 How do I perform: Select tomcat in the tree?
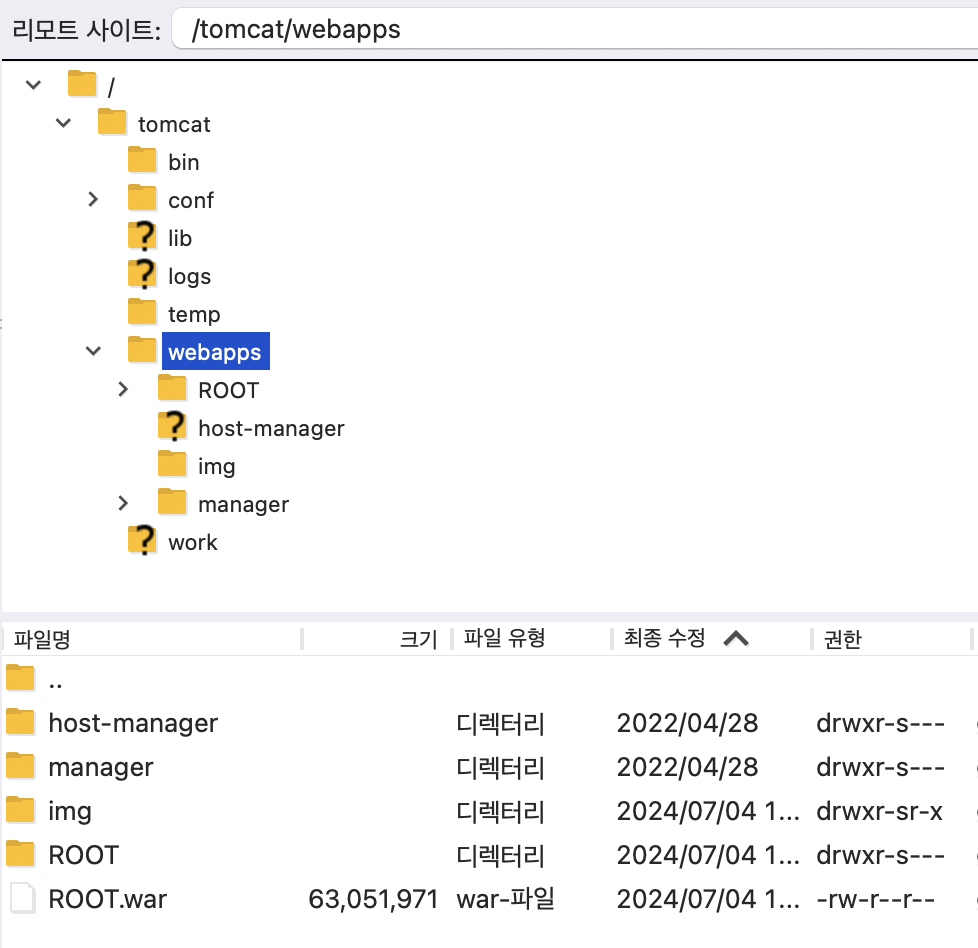tap(174, 124)
